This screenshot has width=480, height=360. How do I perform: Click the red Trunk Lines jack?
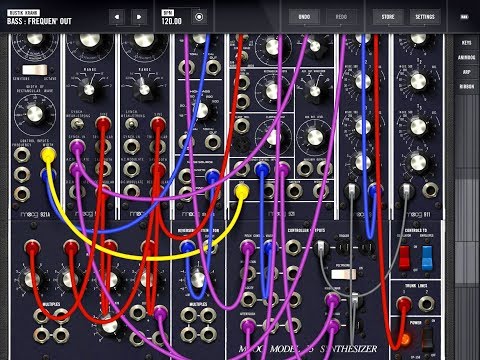pyautogui.click(x=404, y=303)
